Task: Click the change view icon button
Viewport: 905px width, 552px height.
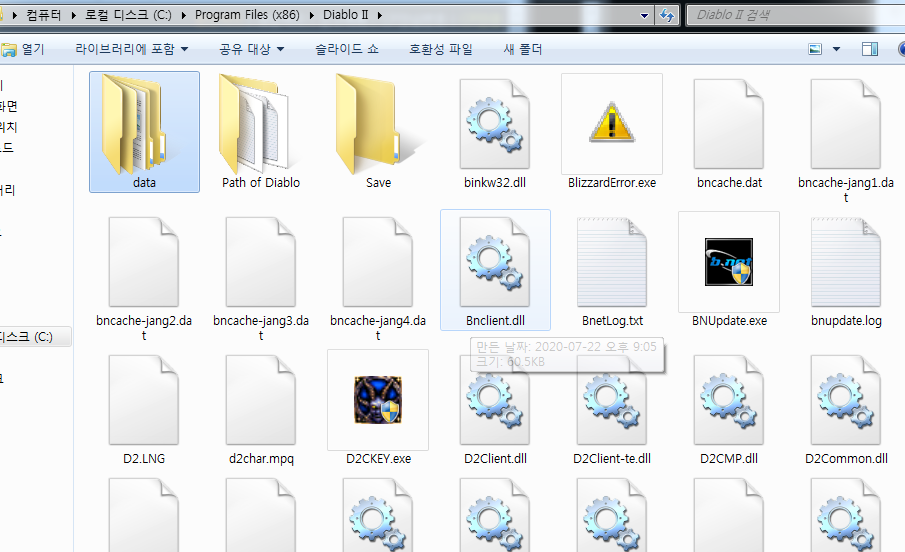Action: pyautogui.click(x=815, y=49)
